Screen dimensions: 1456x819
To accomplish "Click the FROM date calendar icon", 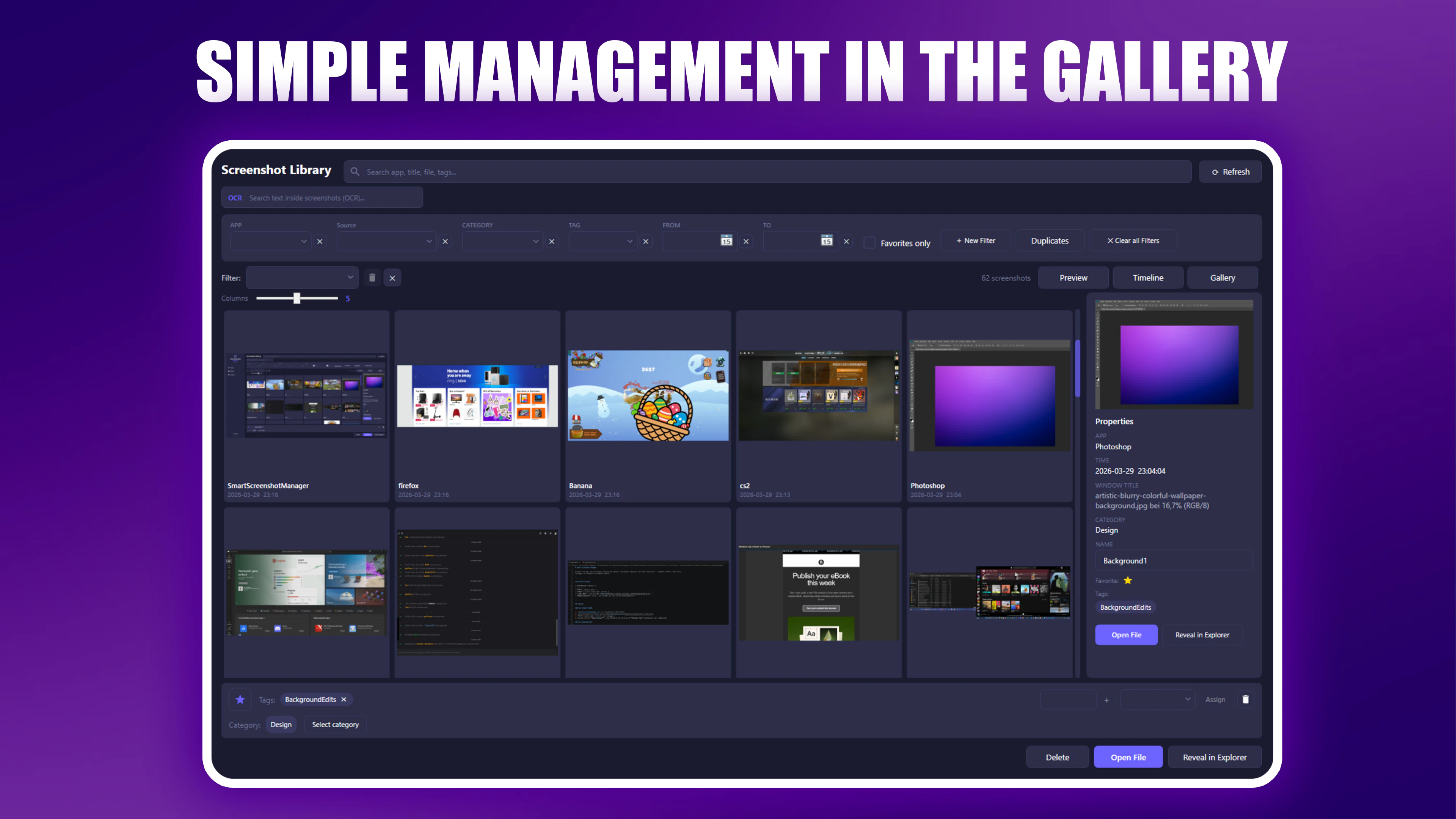I will click(726, 241).
